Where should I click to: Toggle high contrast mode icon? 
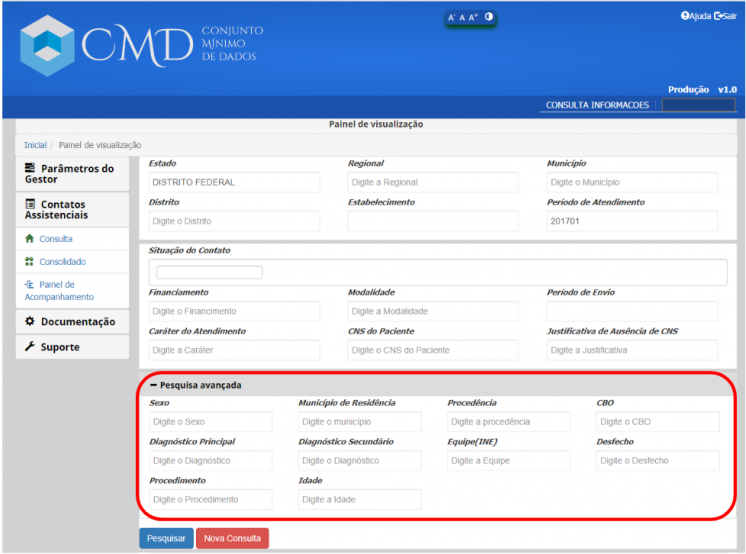(x=489, y=17)
